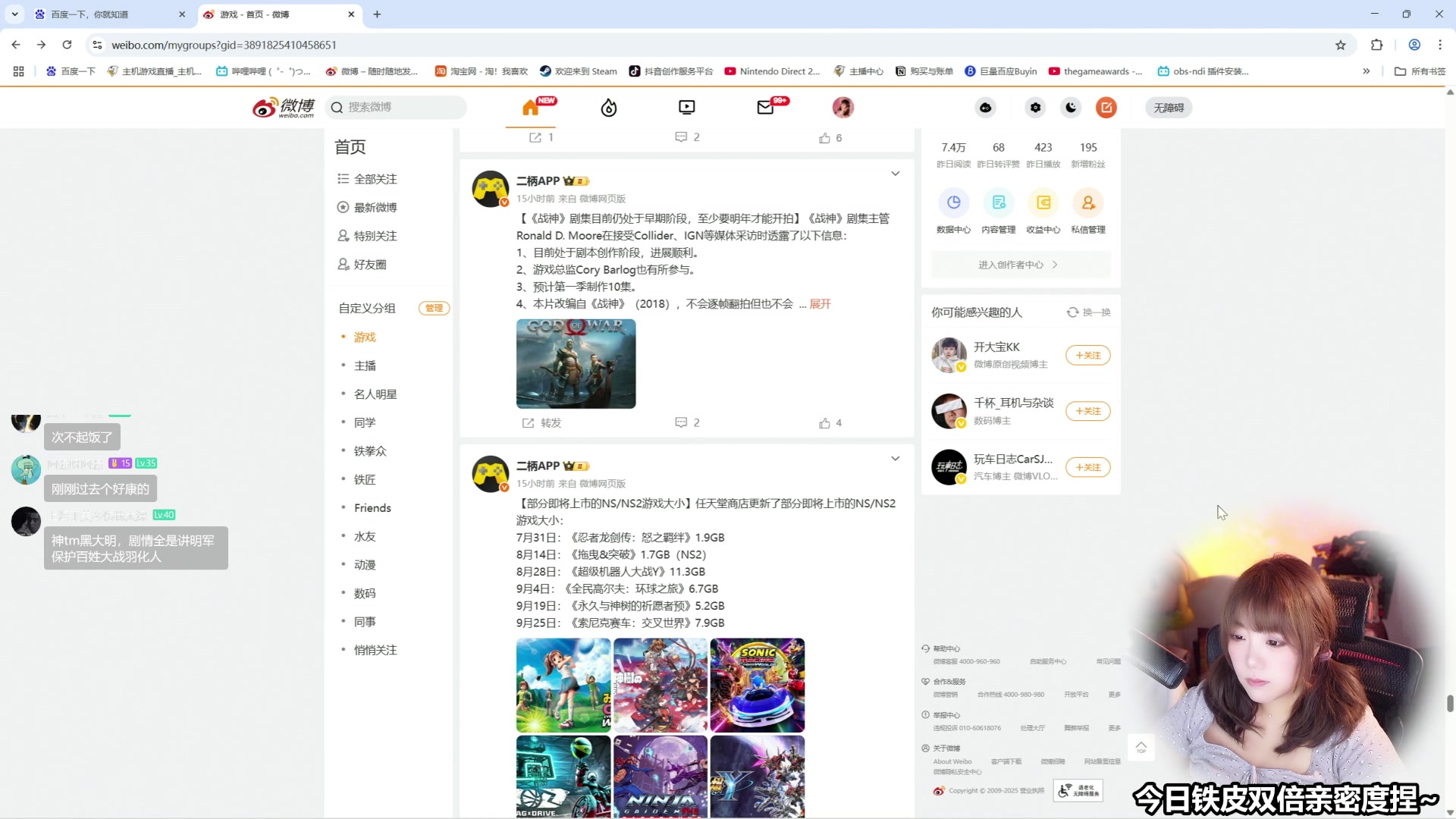Click the 搜索微博 search field

point(396,108)
